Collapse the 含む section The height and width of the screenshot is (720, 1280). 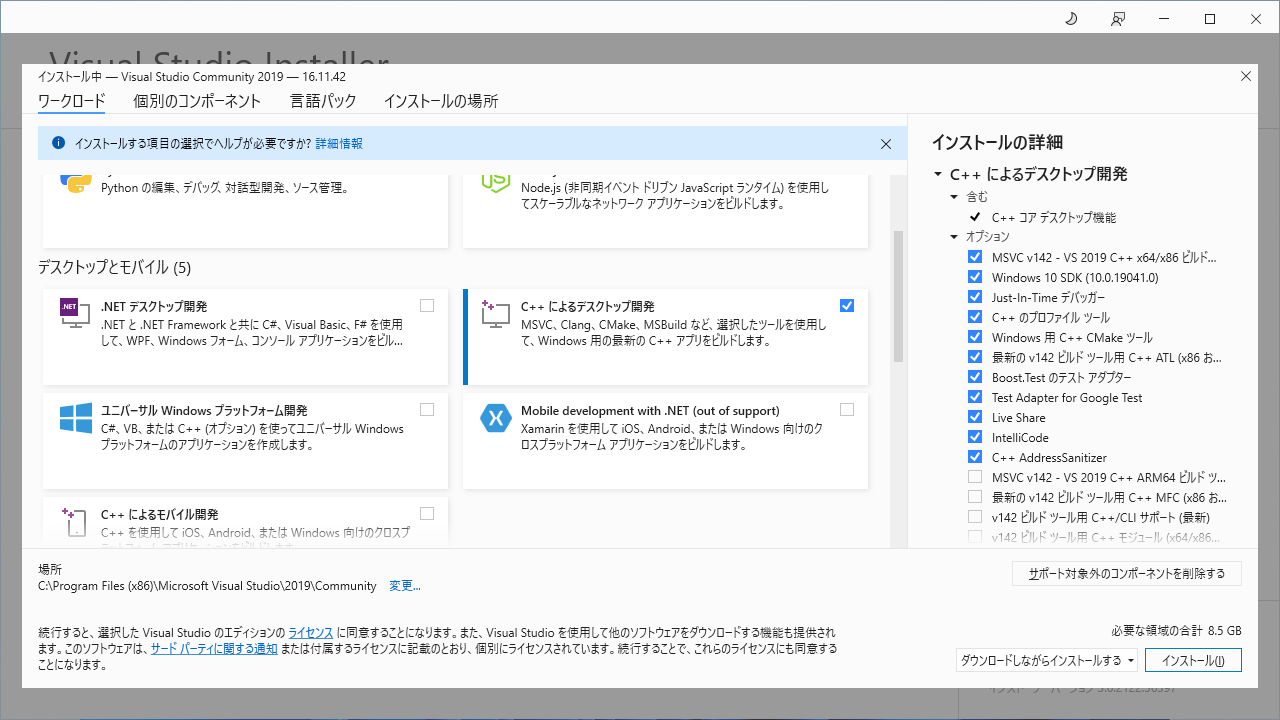click(953, 196)
